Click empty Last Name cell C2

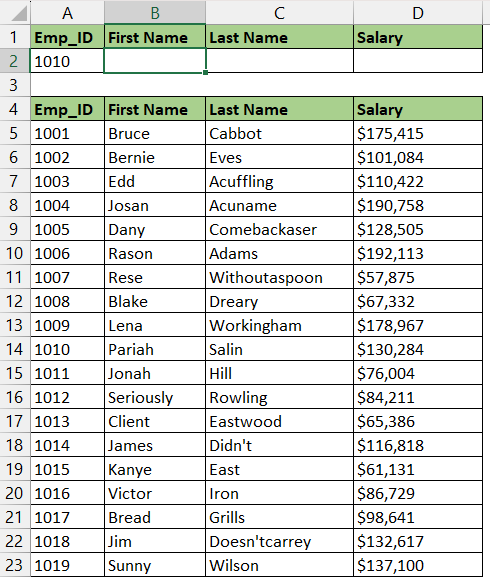(x=280, y=61)
